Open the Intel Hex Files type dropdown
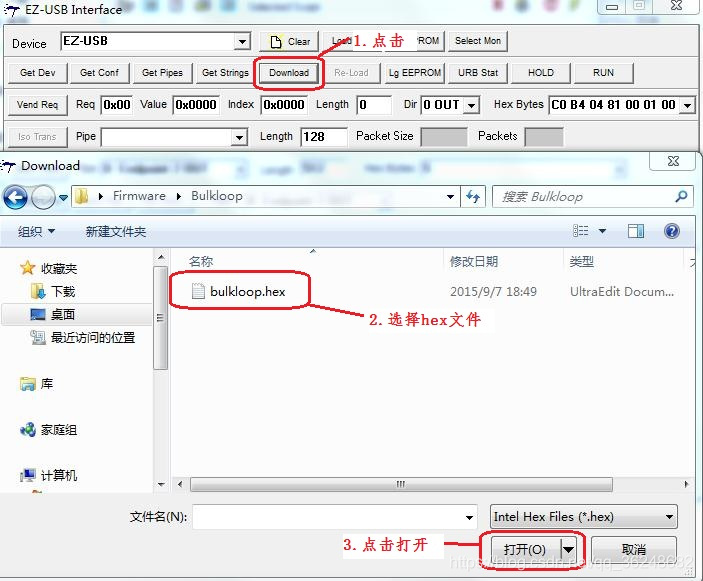This screenshot has width=703, height=581. 583,517
